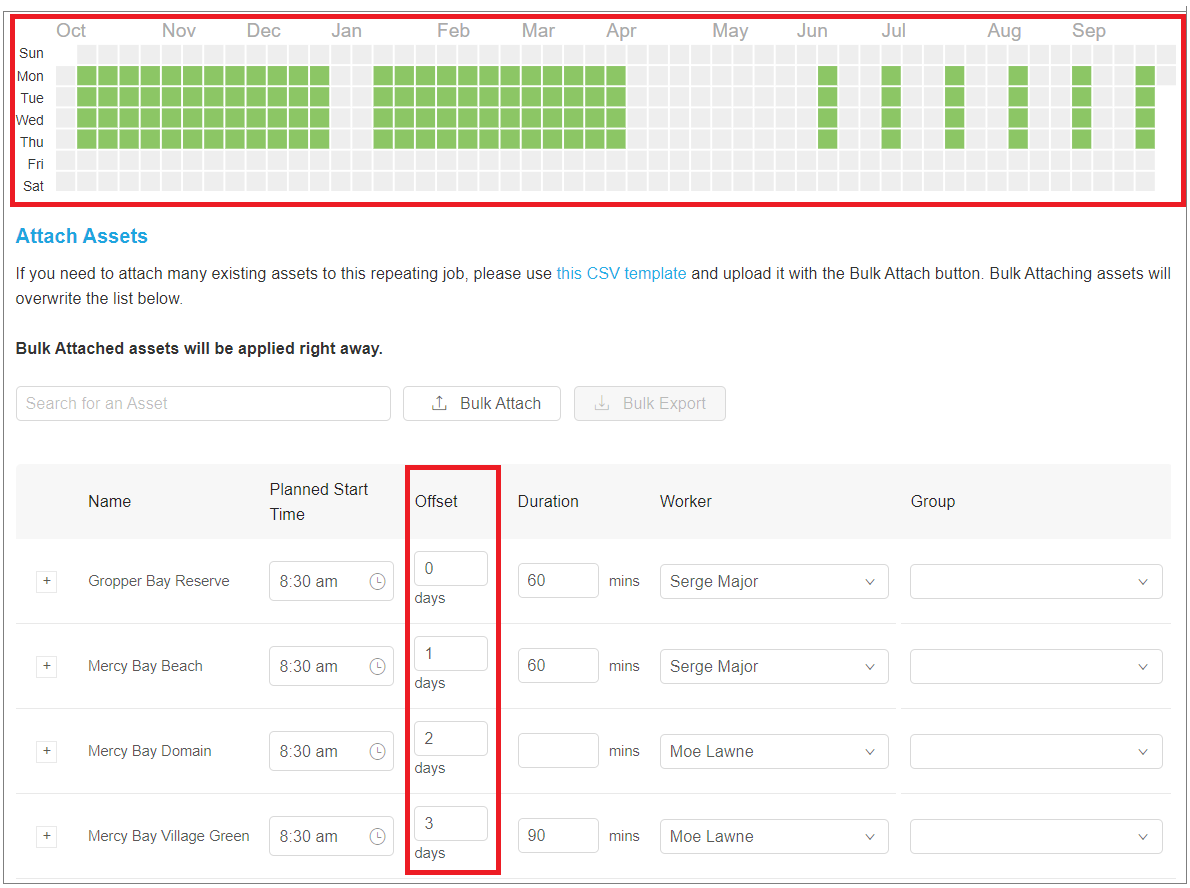
Task: Click the Attach Assets heading
Action: [82, 236]
